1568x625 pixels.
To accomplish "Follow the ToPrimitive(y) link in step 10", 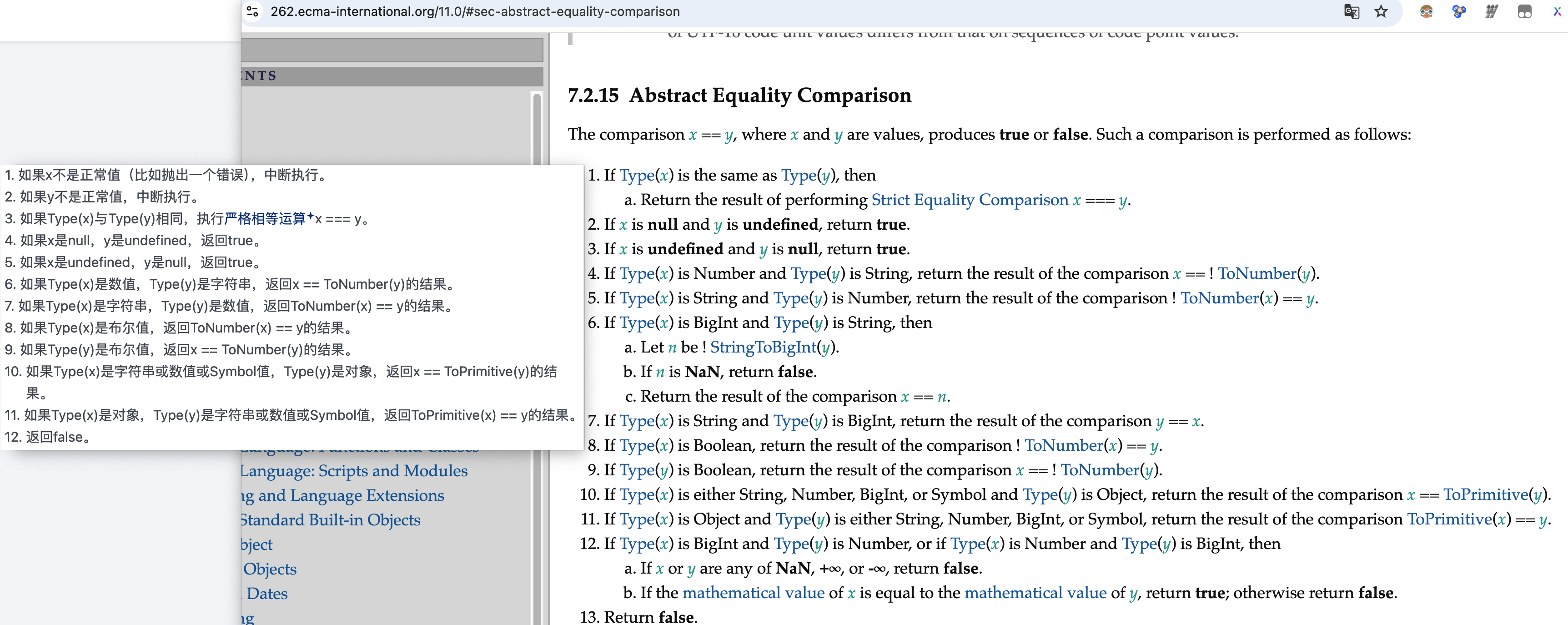I will pos(1485,495).
